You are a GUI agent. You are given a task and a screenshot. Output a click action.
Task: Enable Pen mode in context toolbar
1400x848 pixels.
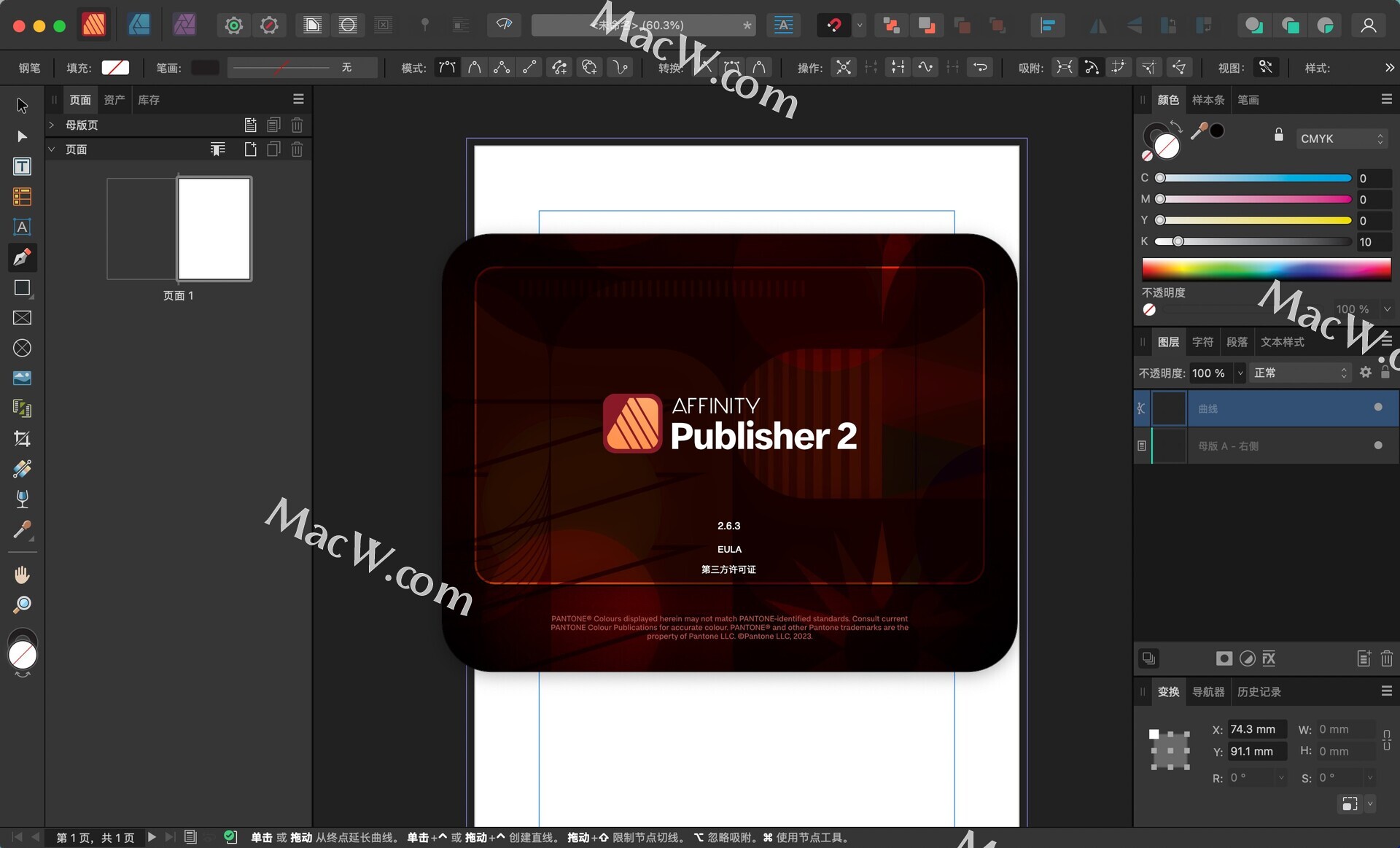[447, 68]
